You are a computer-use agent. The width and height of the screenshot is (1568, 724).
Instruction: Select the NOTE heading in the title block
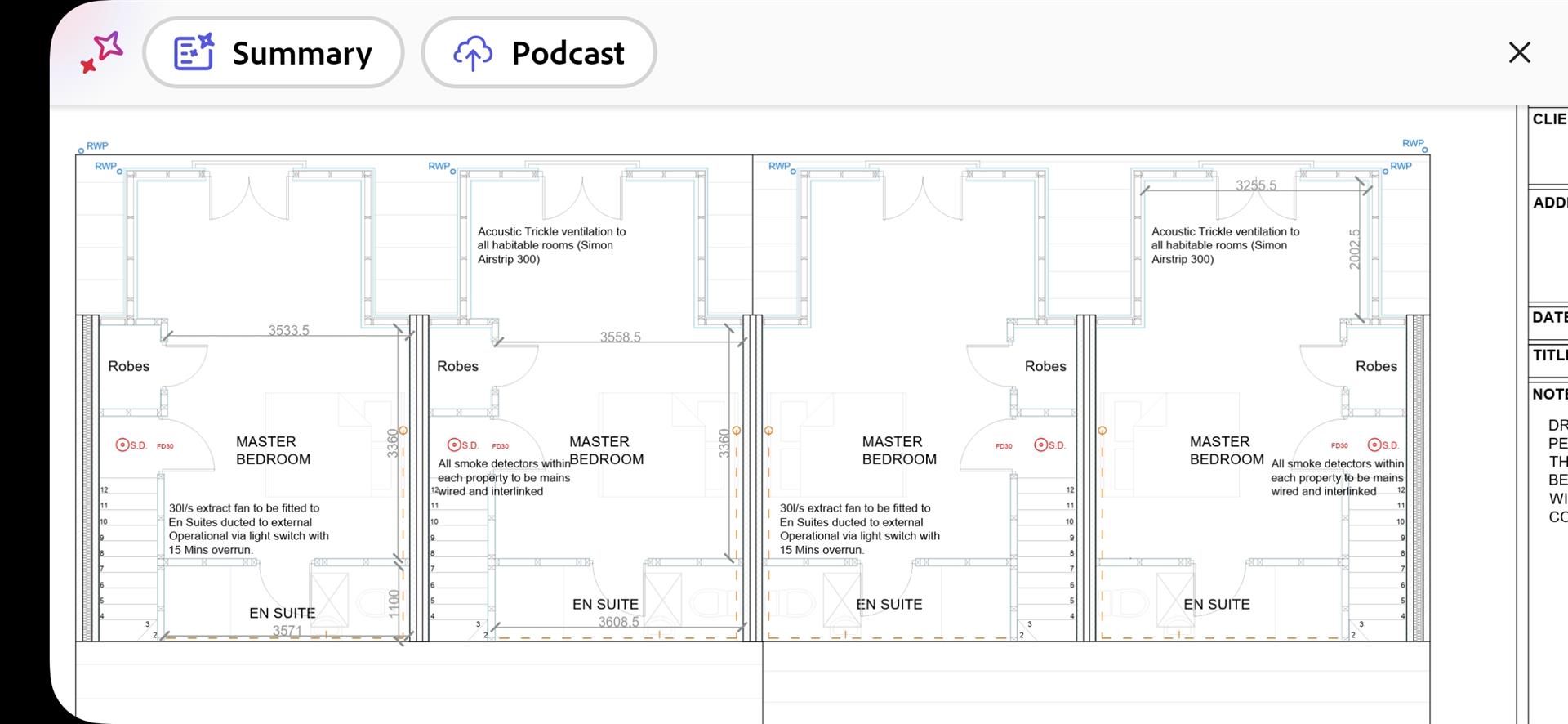pos(1549,394)
